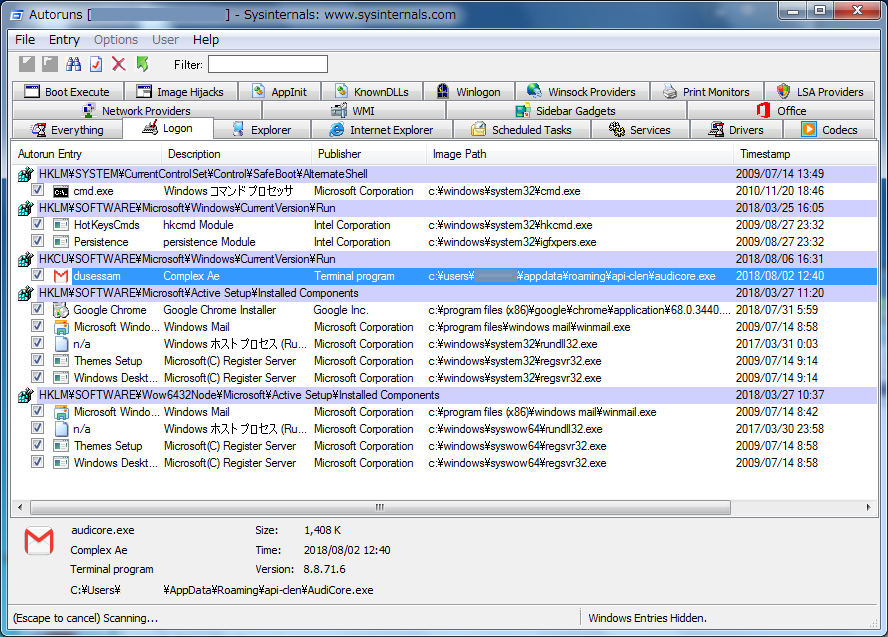Uncheck the rundll32.exe n/a entry under system32
This screenshot has height=637, width=888.
pos(37,343)
